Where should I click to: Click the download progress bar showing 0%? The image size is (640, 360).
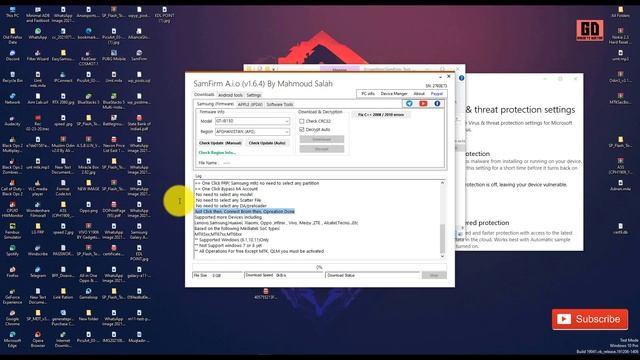click(x=319, y=267)
